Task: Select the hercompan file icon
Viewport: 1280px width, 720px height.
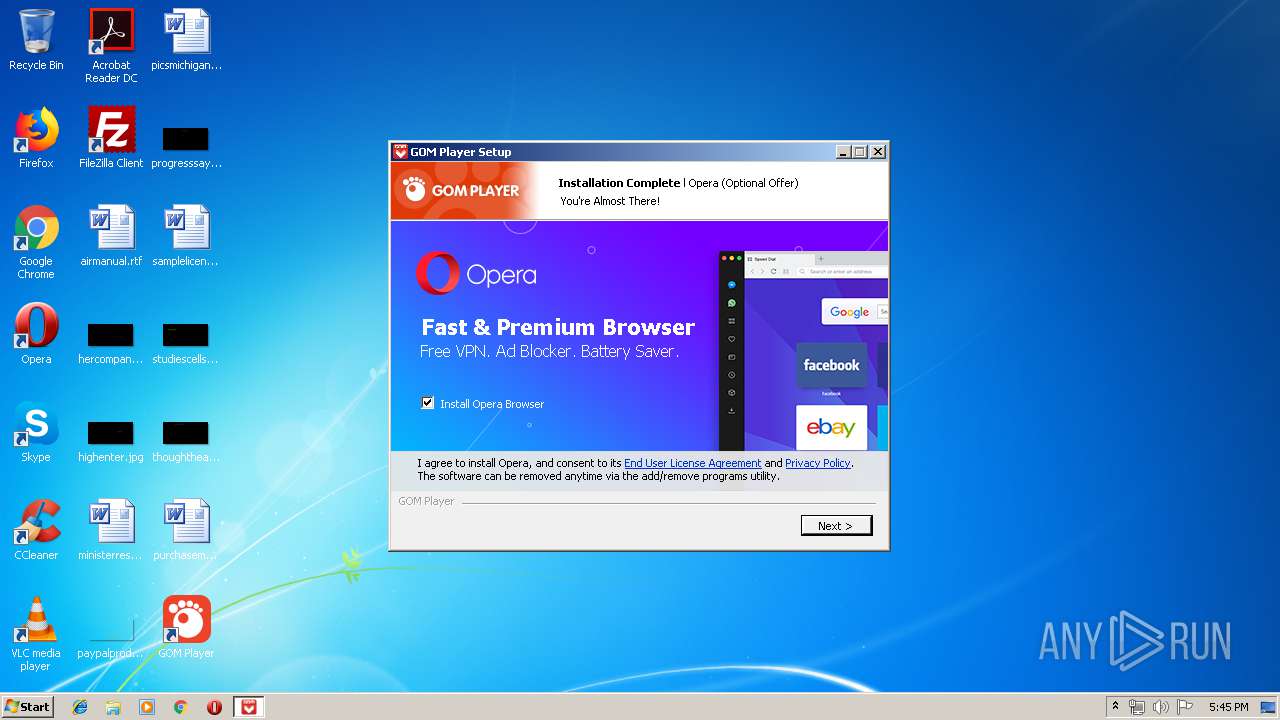Action: (x=111, y=344)
